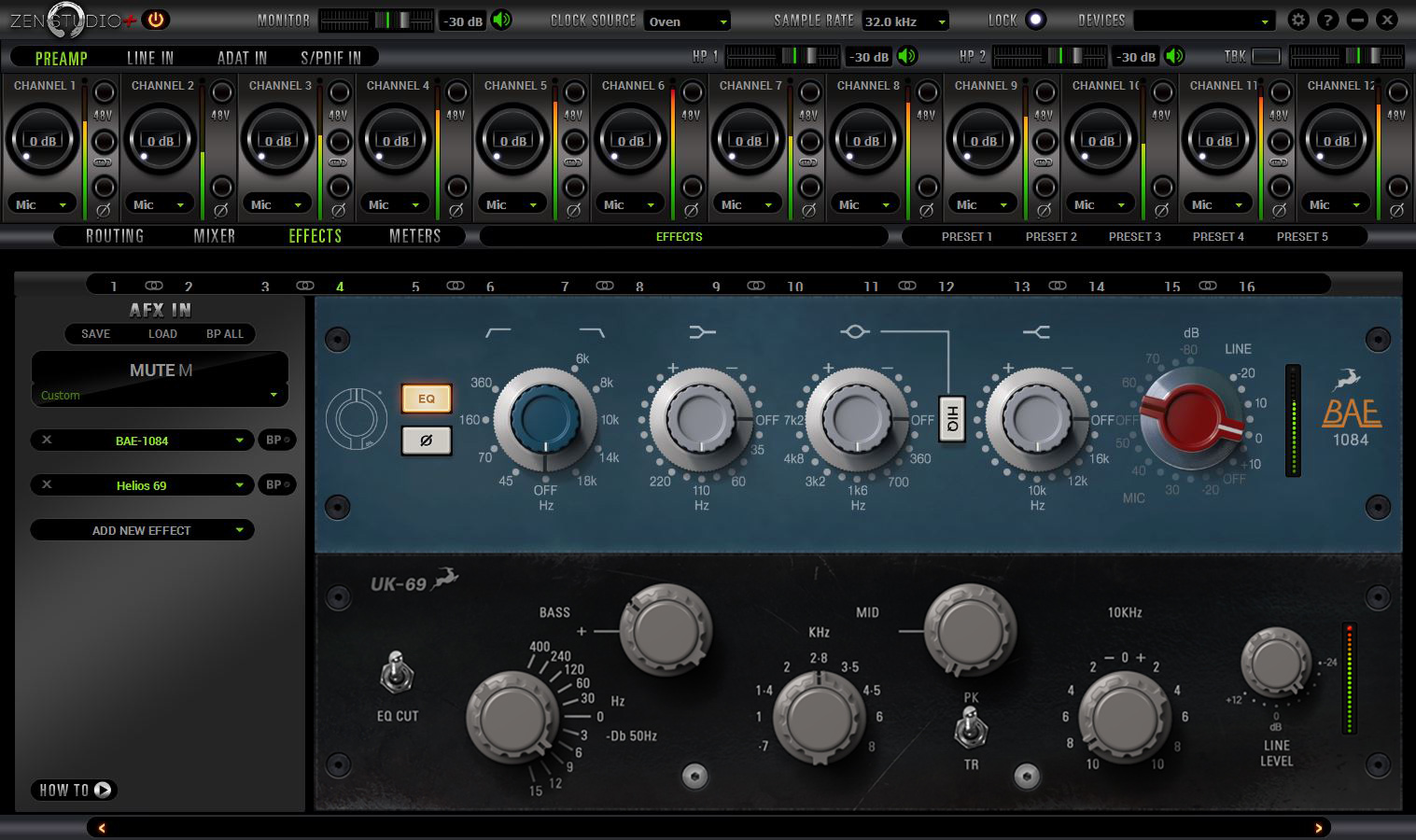Click the Helios Line Level knob
1416x840 pixels.
pos(1274,663)
